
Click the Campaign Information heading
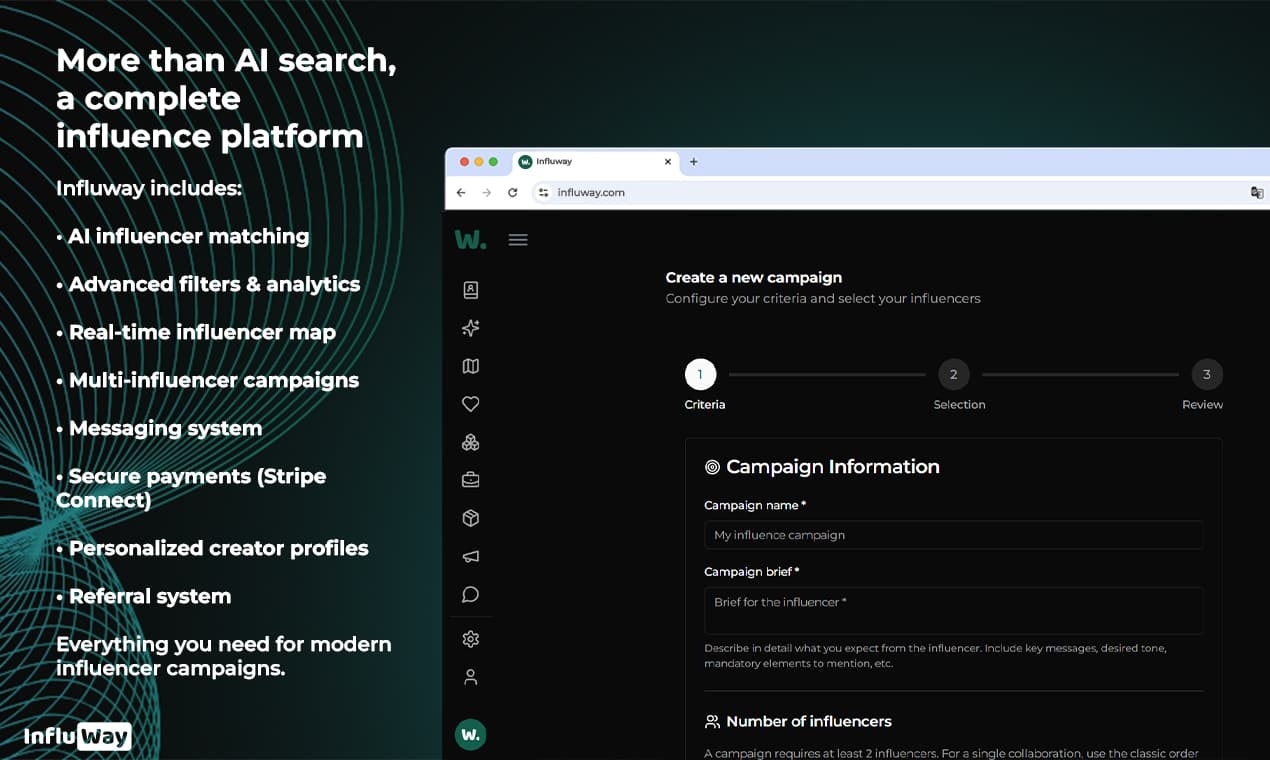[832, 467]
